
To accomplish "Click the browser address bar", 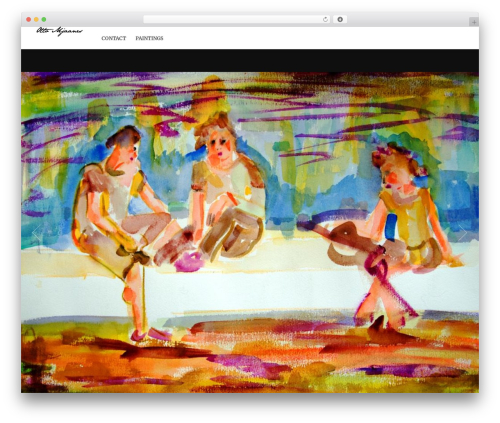I will point(237,19).
